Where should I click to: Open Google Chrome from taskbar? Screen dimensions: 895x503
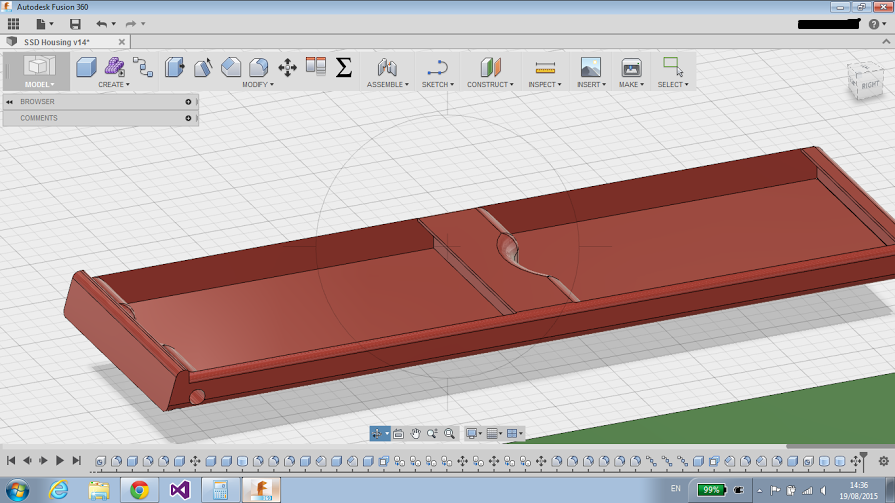pos(139,490)
